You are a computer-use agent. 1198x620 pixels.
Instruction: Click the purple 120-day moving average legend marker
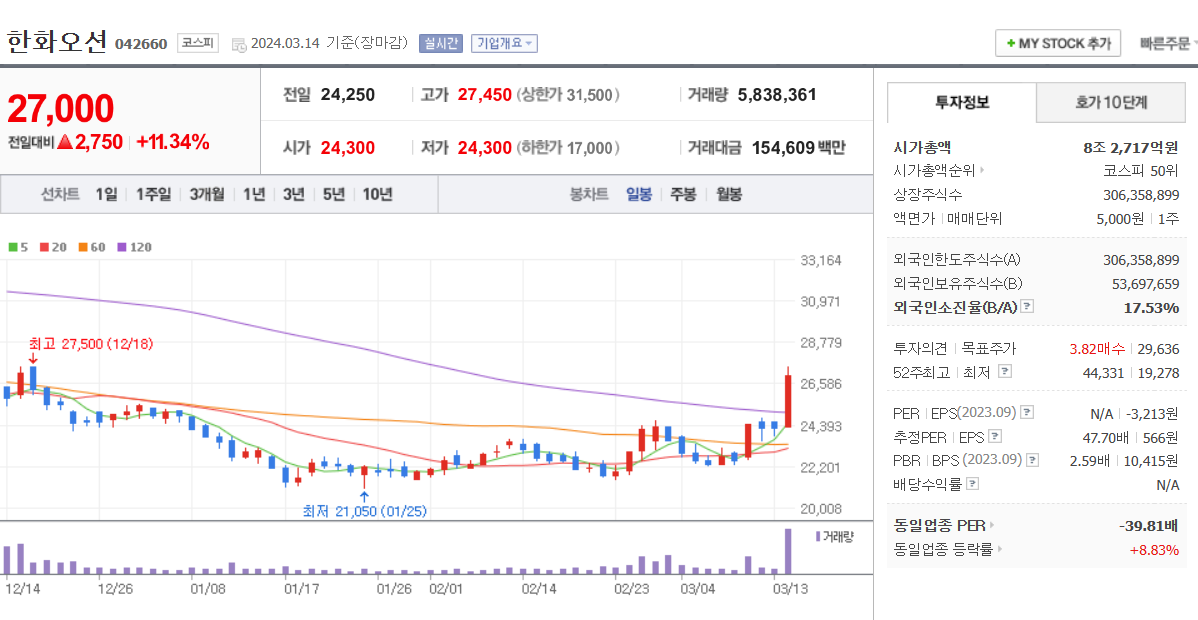point(121,247)
